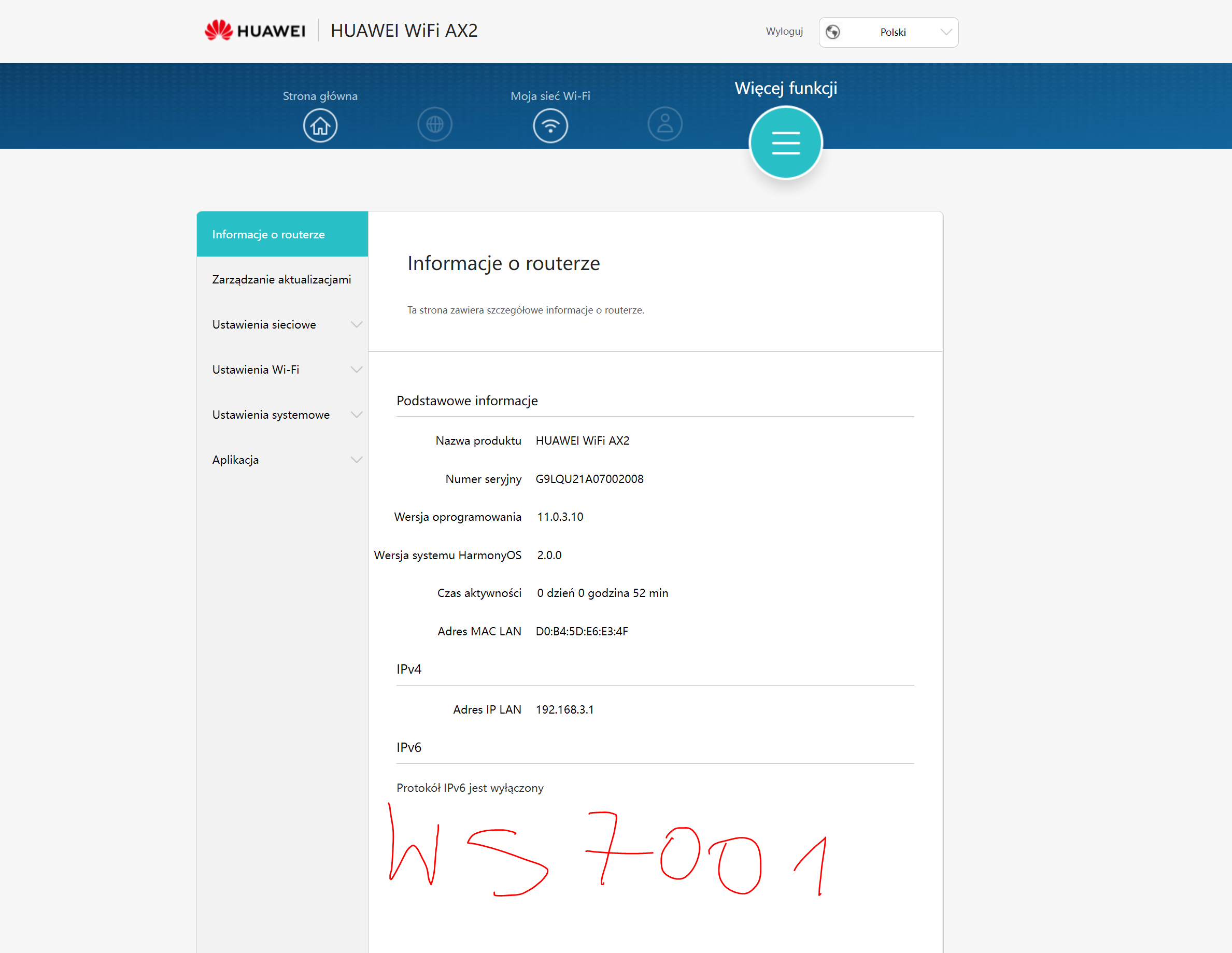Click the Czas aktywności label

tap(479, 593)
